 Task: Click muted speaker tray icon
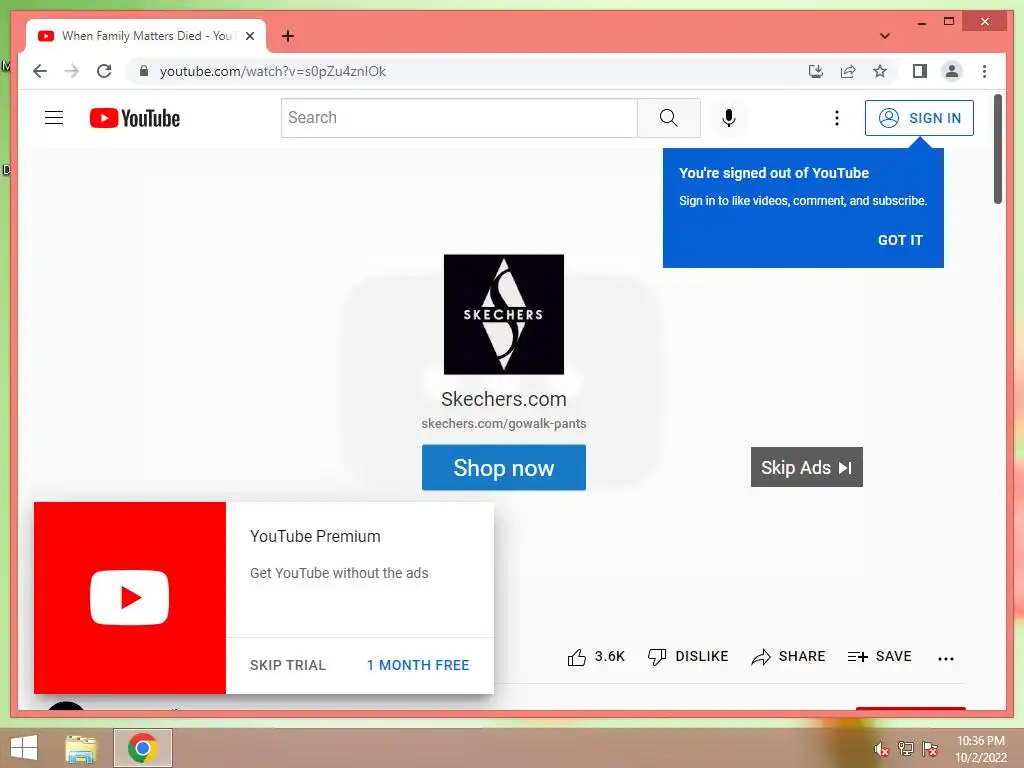point(881,748)
